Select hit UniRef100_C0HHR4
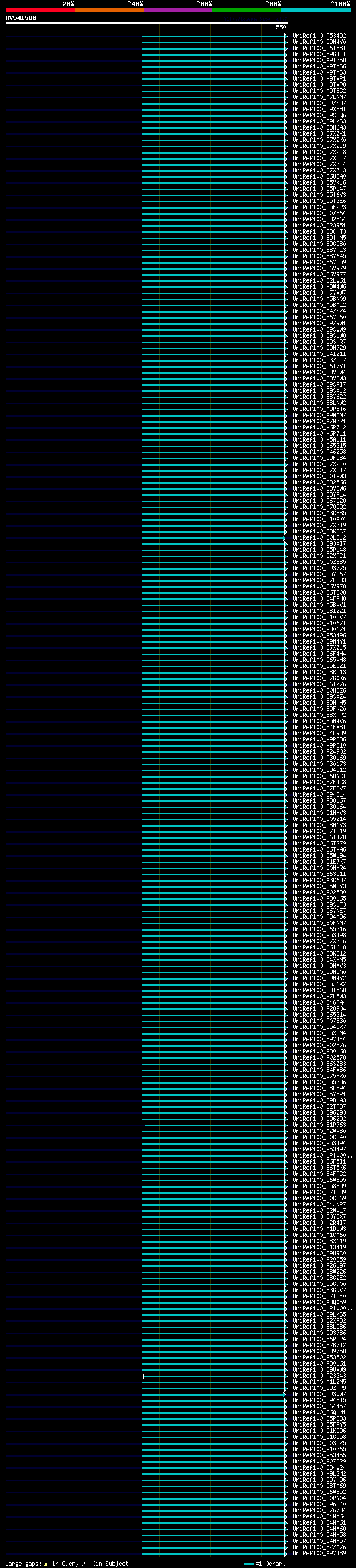 tap(319, 869)
